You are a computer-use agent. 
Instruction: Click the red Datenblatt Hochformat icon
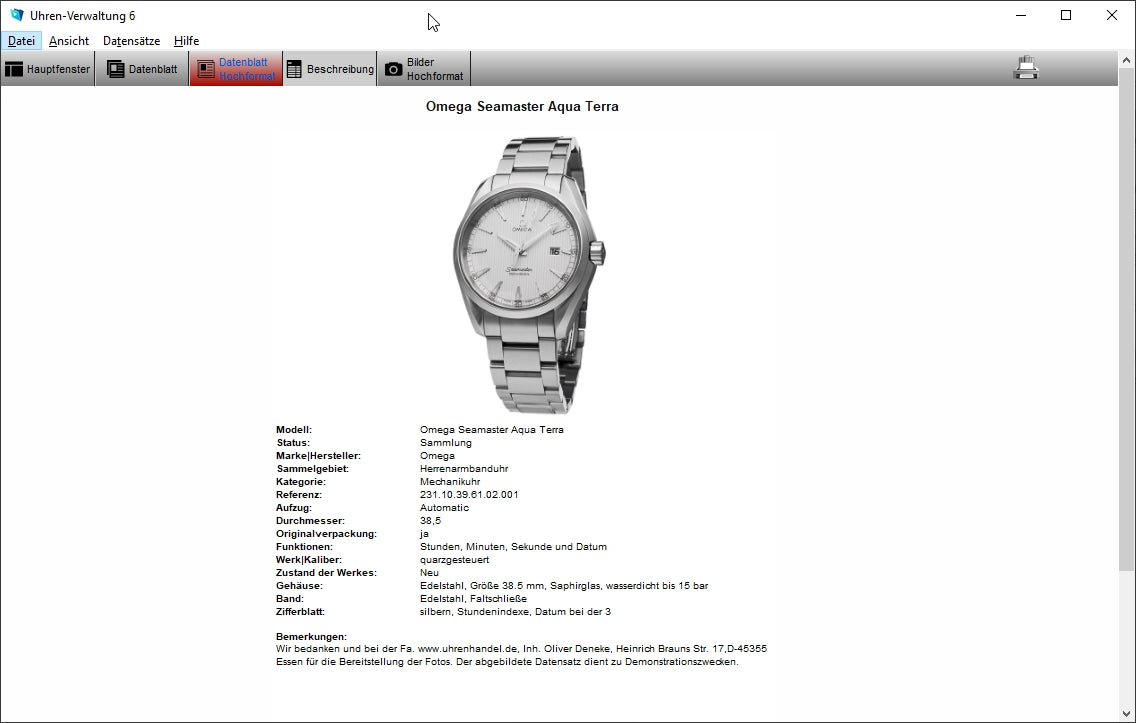[206, 69]
